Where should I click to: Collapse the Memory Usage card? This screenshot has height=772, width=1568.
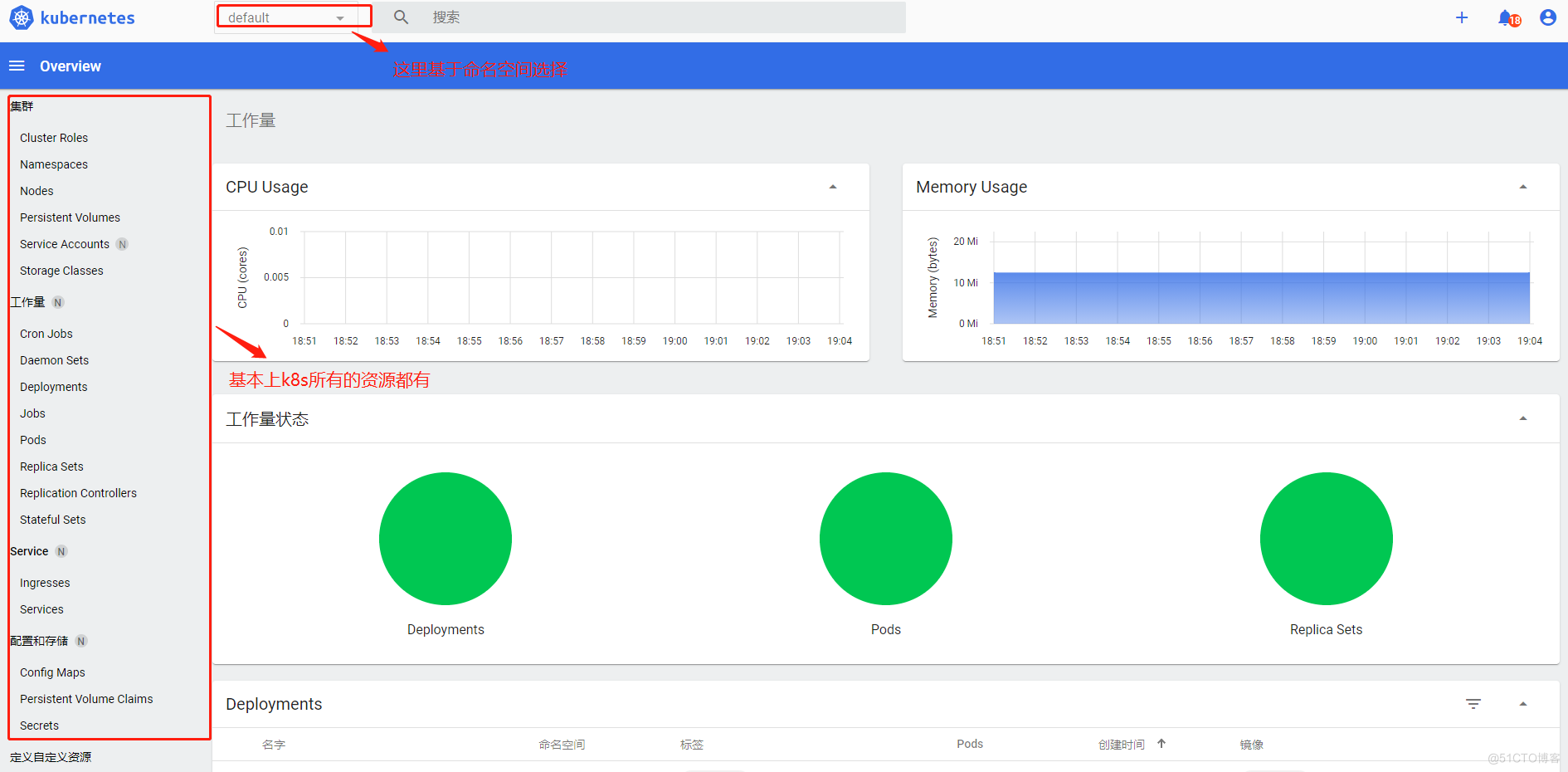tap(1523, 187)
